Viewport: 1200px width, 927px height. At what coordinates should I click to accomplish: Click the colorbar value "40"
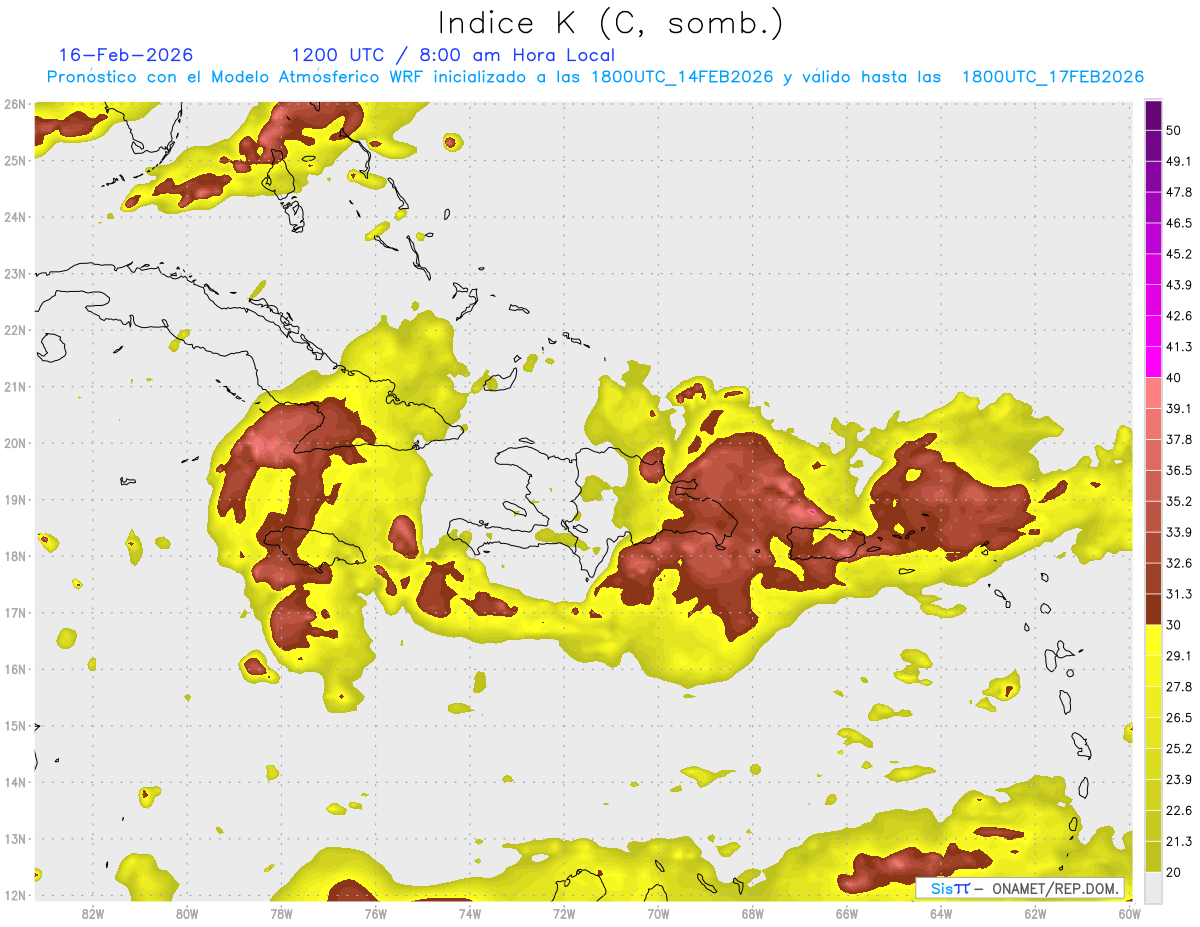coord(1174,378)
